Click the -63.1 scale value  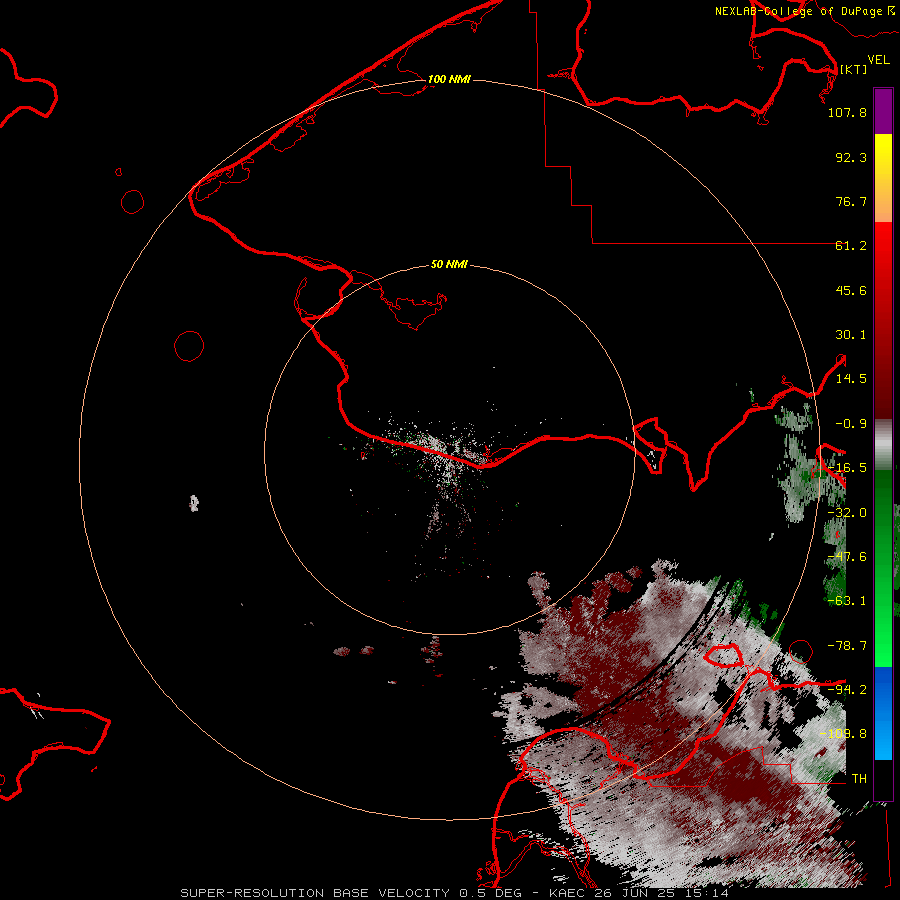847,601
